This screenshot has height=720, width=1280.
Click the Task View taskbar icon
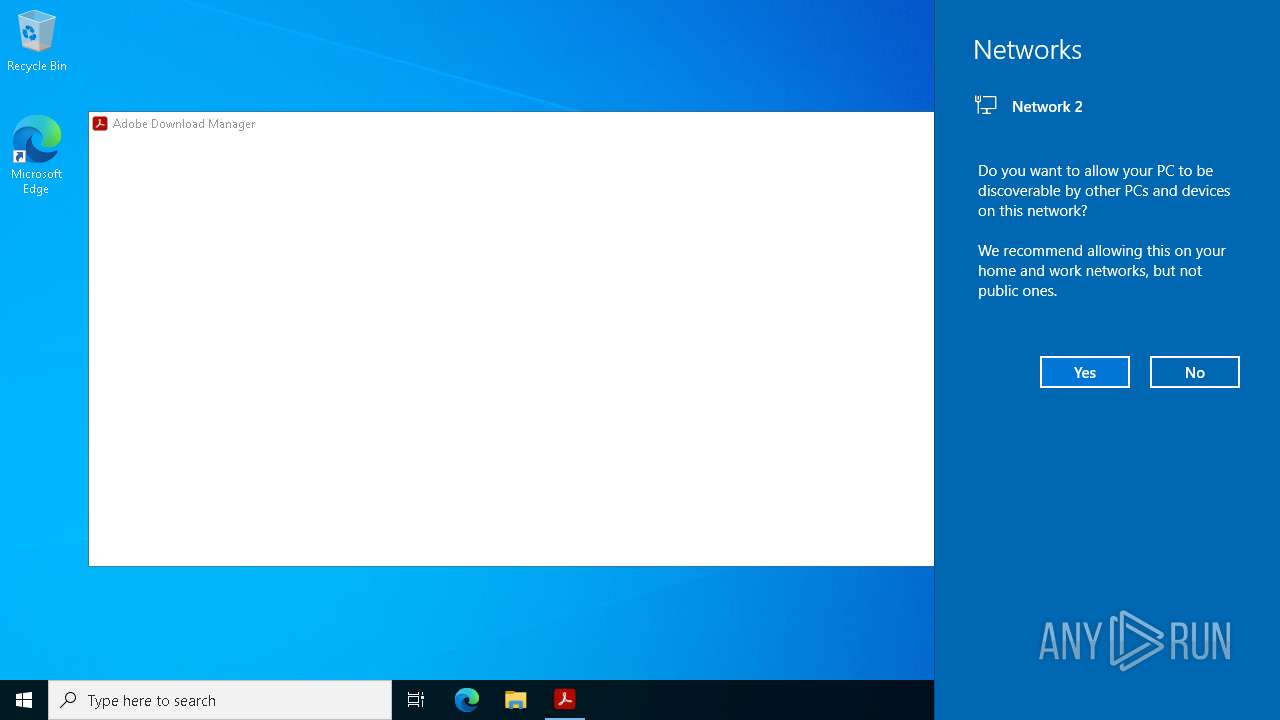tap(416, 700)
